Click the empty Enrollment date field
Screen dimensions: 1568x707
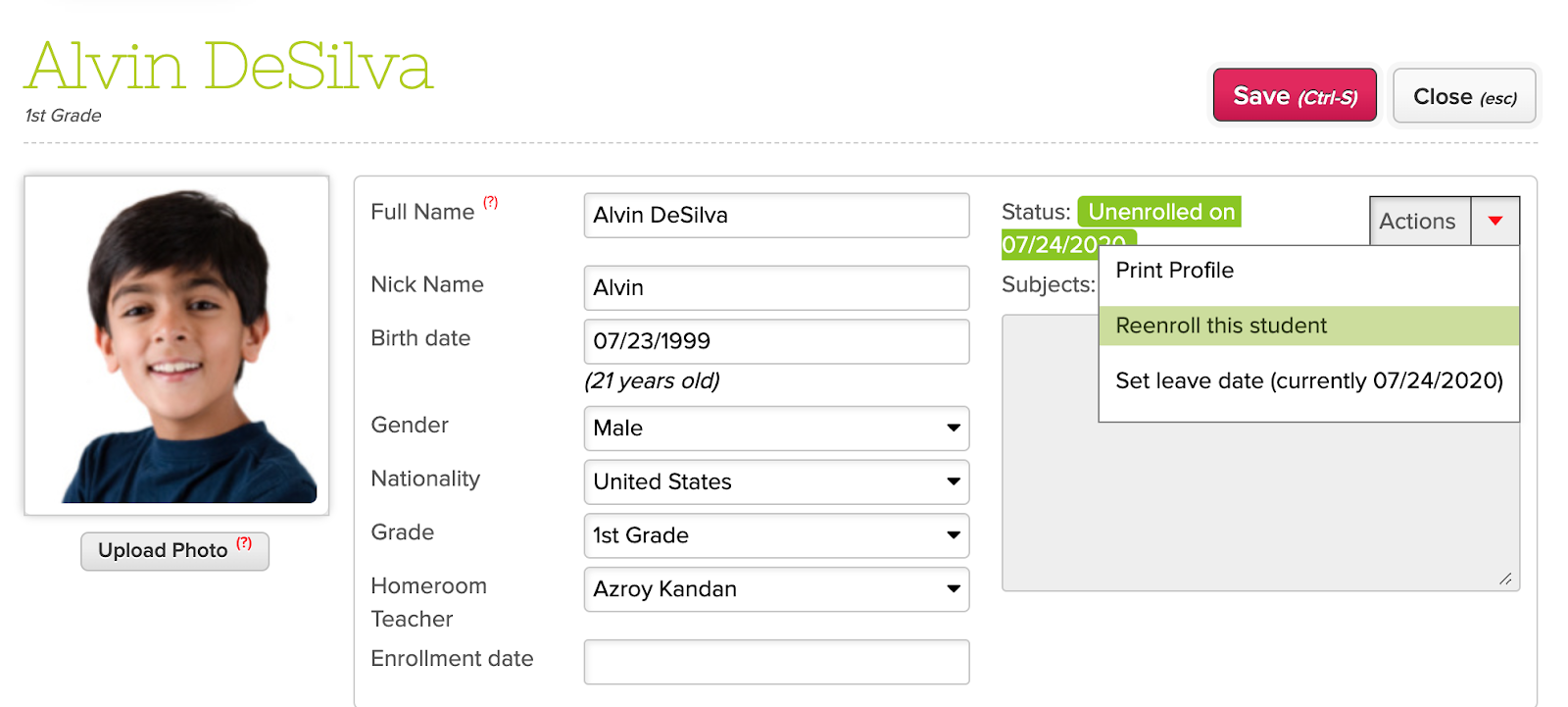(x=776, y=662)
